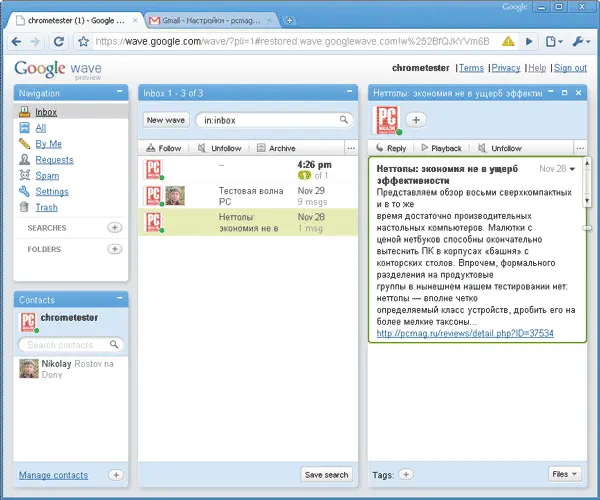This screenshot has width=600, height=500.
Task: Click the message scrollbar down arrow
Action: [587, 201]
